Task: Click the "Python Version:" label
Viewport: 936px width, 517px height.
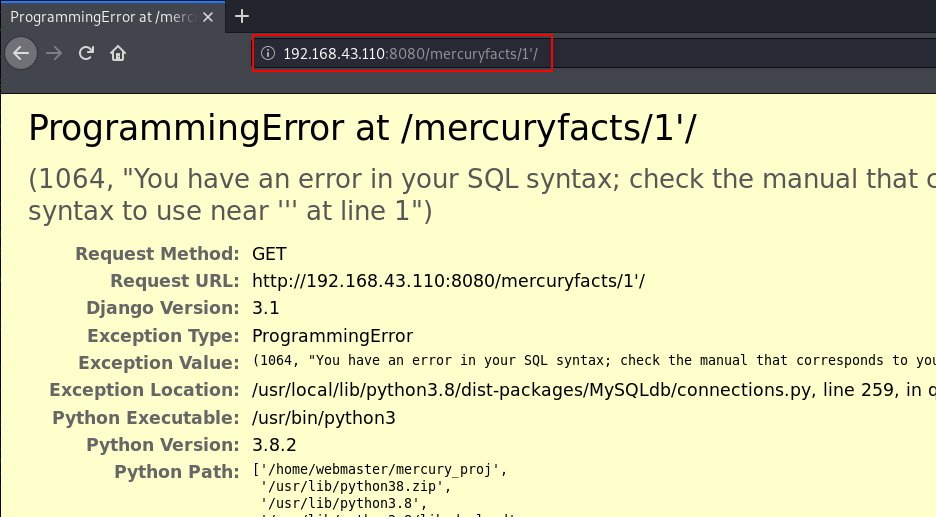Action: [x=162, y=445]
